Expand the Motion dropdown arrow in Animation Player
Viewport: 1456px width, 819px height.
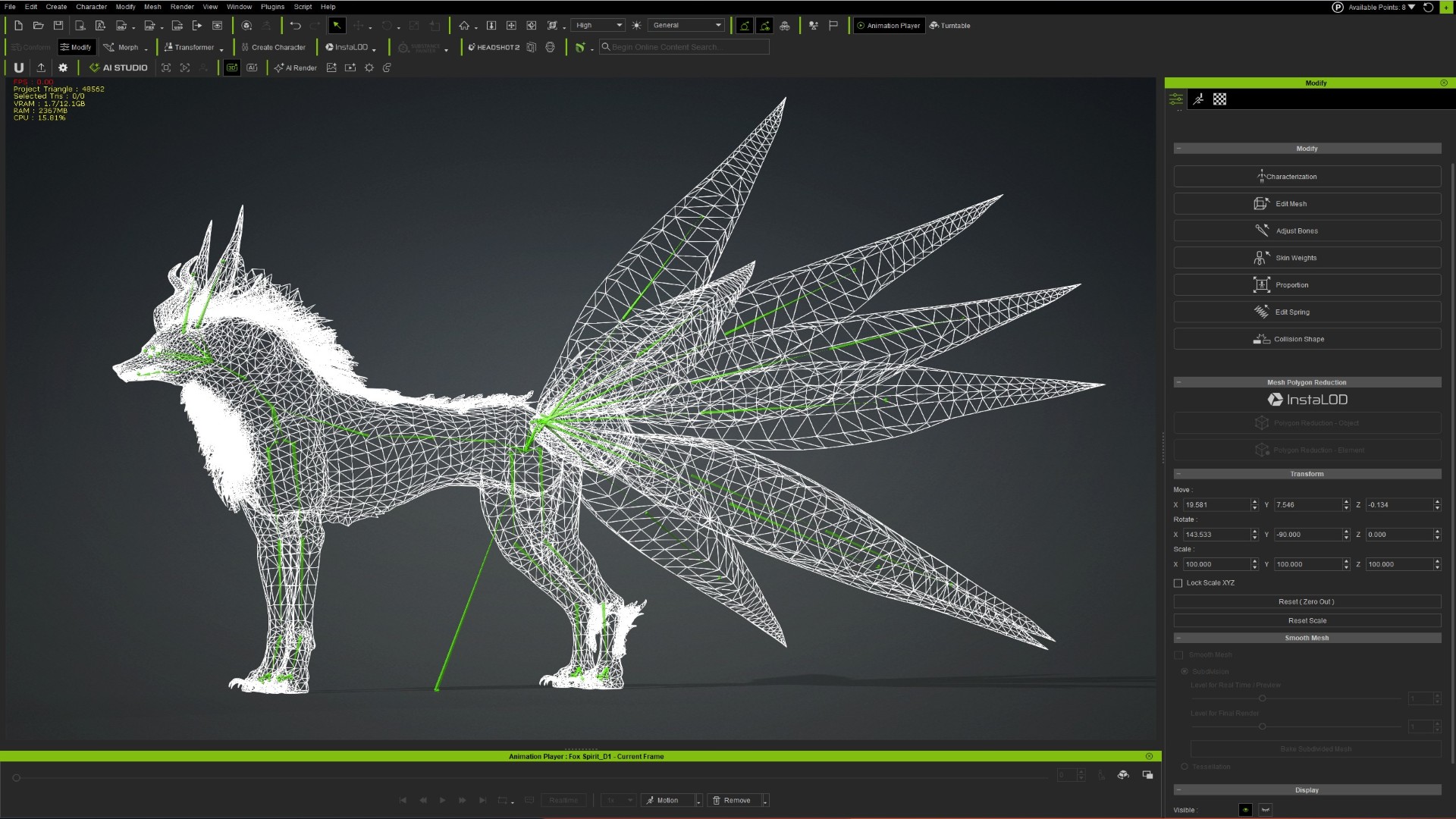tap(699, 801)
